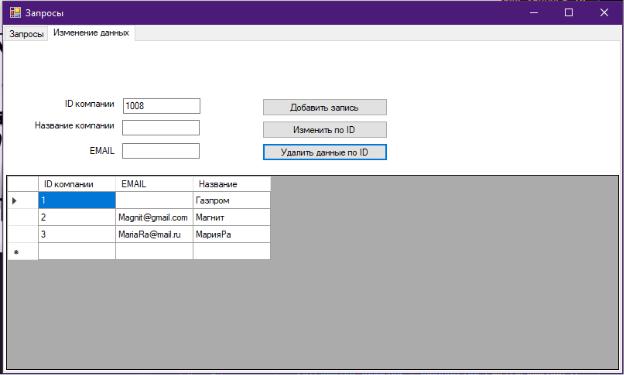Click new row's ID компании cell
The height and width of the screenshot is (375, 624).
click(x=77, y=252)
